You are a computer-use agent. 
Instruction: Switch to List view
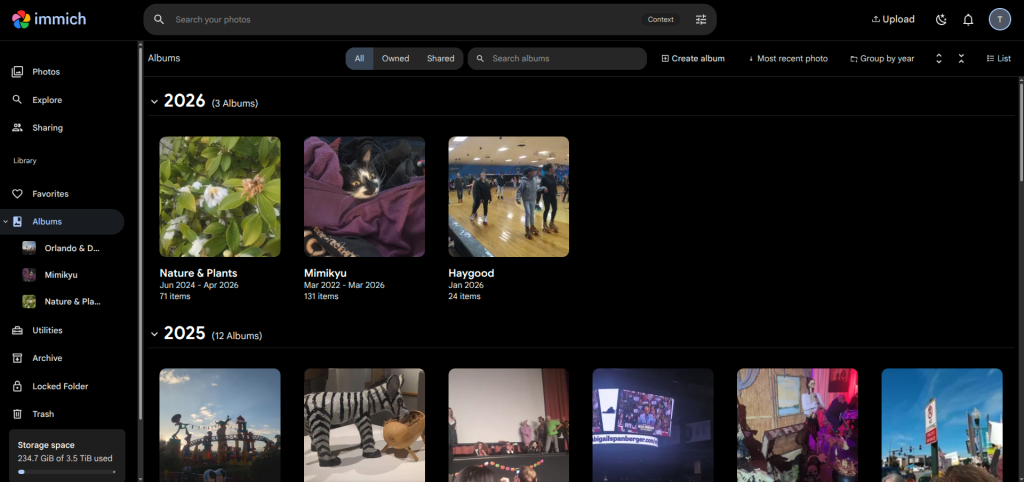(998, 59)
